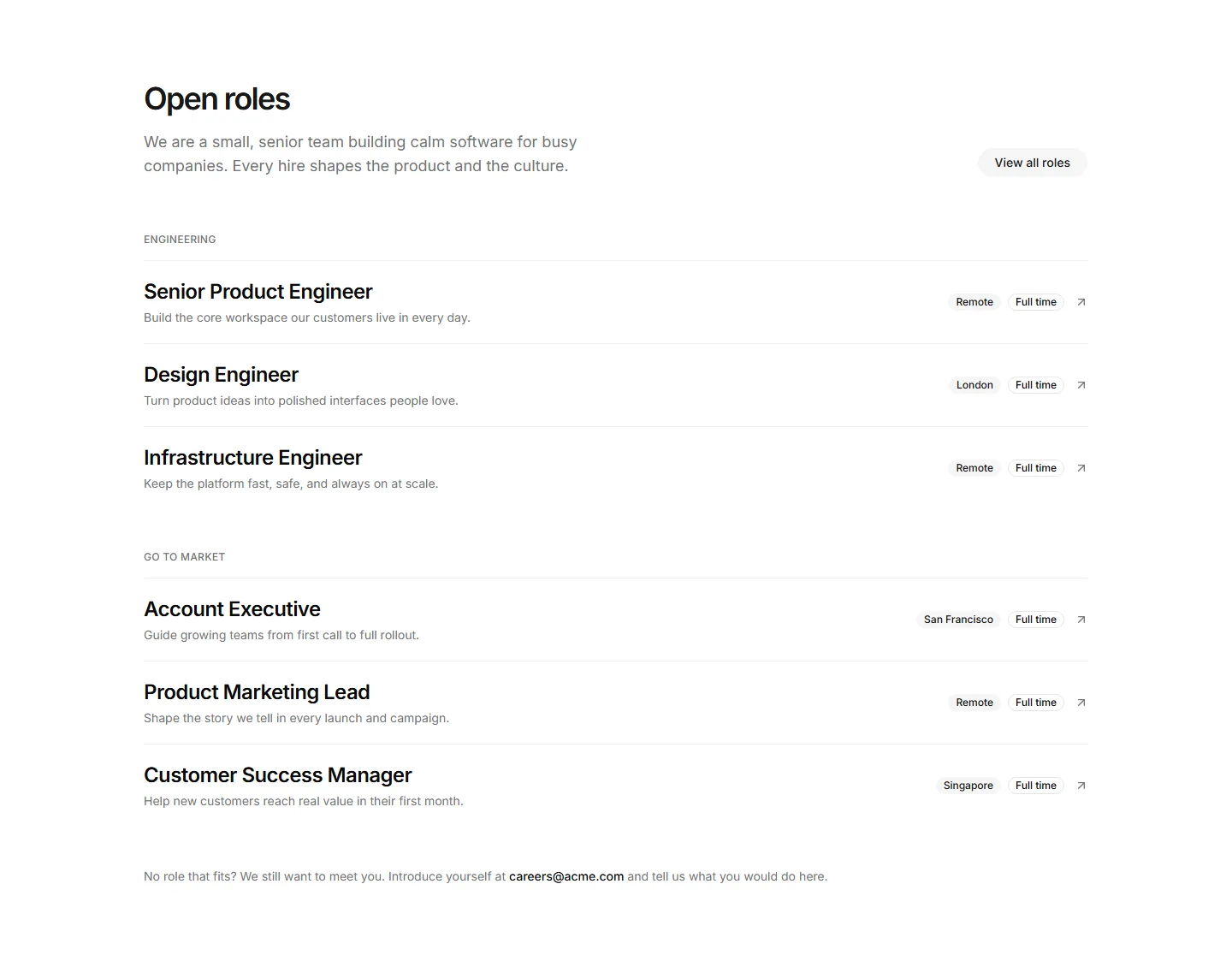
Task: Click the GO TO MARKET section heading
Action: click(x=185, y=557)
